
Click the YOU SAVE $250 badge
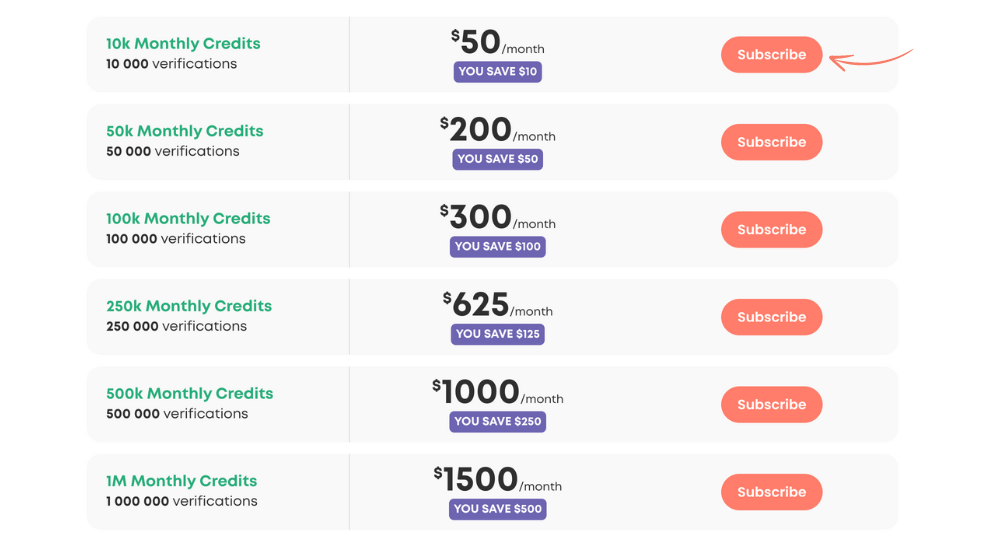pos(497,421)
